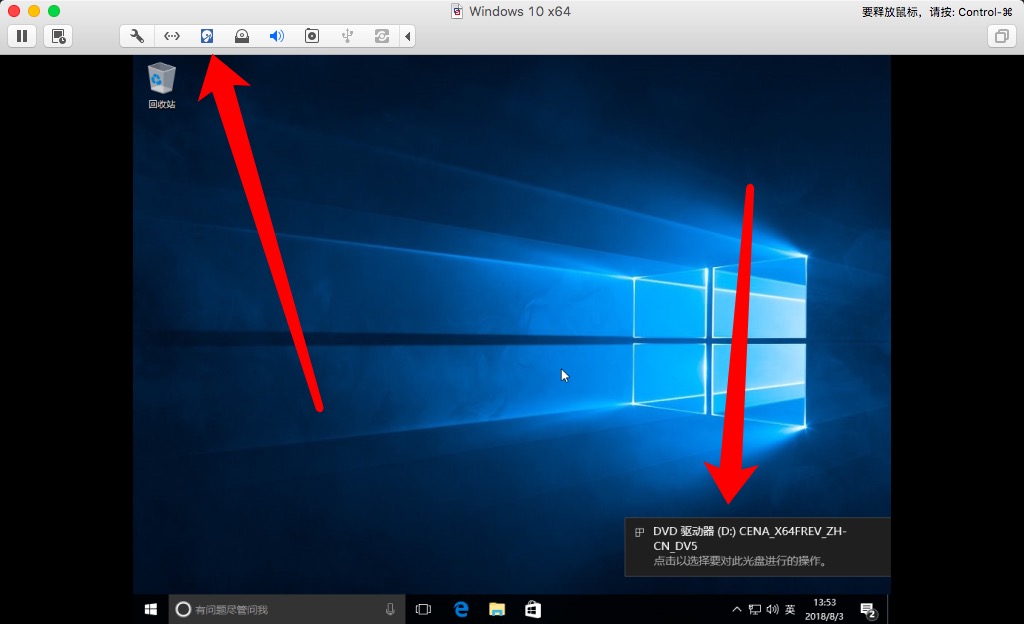Screen dimensions: 1024x624
Task: Click the USB device icon
Action: click(x=347, y=36)
